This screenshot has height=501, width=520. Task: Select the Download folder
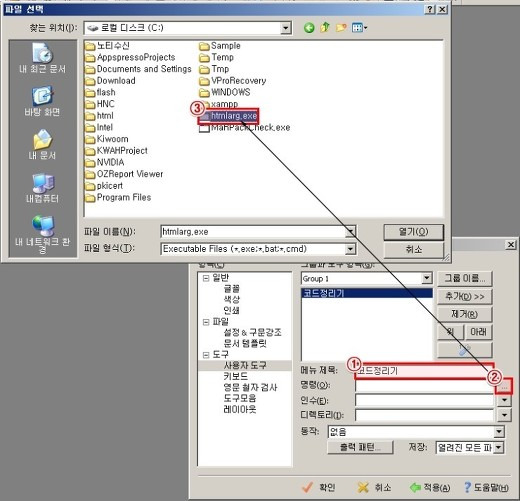pyautogui.click(x=110, y=81)
